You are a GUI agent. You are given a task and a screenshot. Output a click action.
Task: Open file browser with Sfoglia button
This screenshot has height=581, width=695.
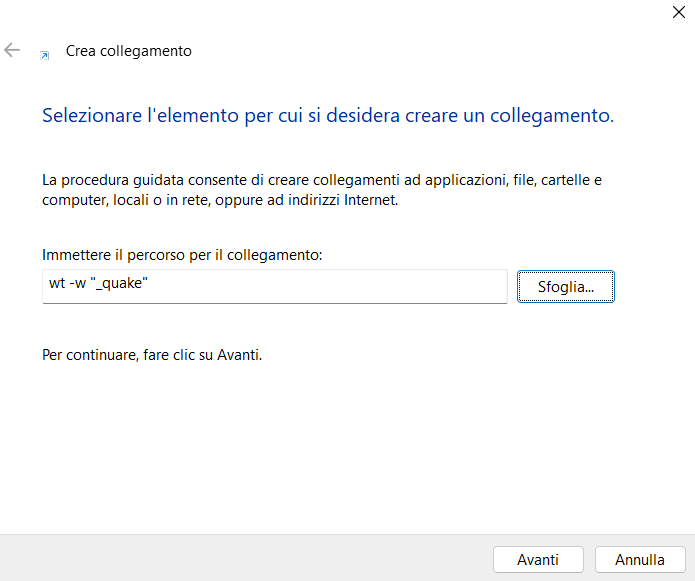click(565, 286)
